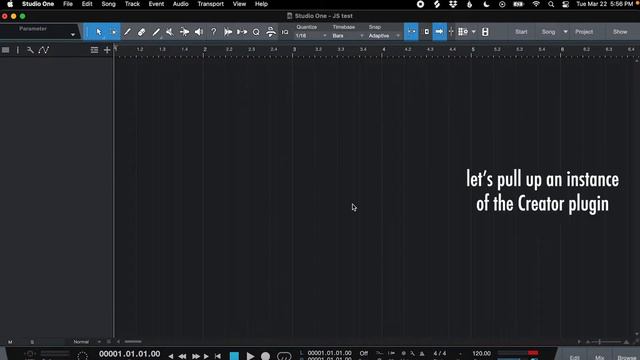Select the Bend tool
The height and width of the screenshot is (360, 640).
[184, 32]
